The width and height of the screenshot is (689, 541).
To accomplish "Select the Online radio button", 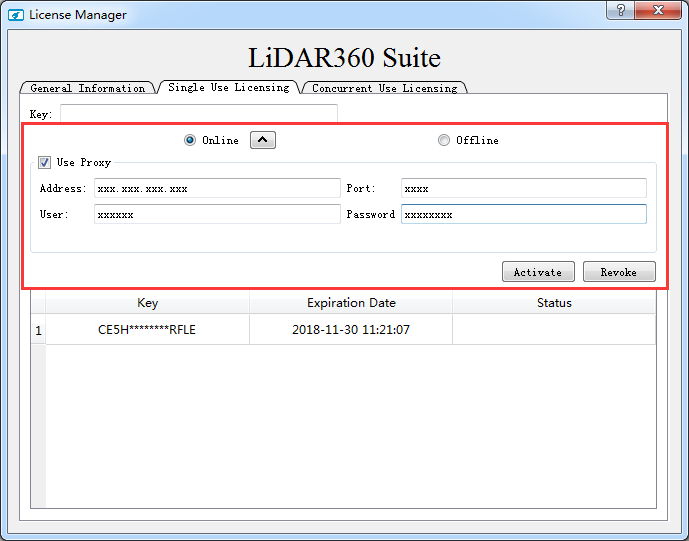I will [190, 141].
